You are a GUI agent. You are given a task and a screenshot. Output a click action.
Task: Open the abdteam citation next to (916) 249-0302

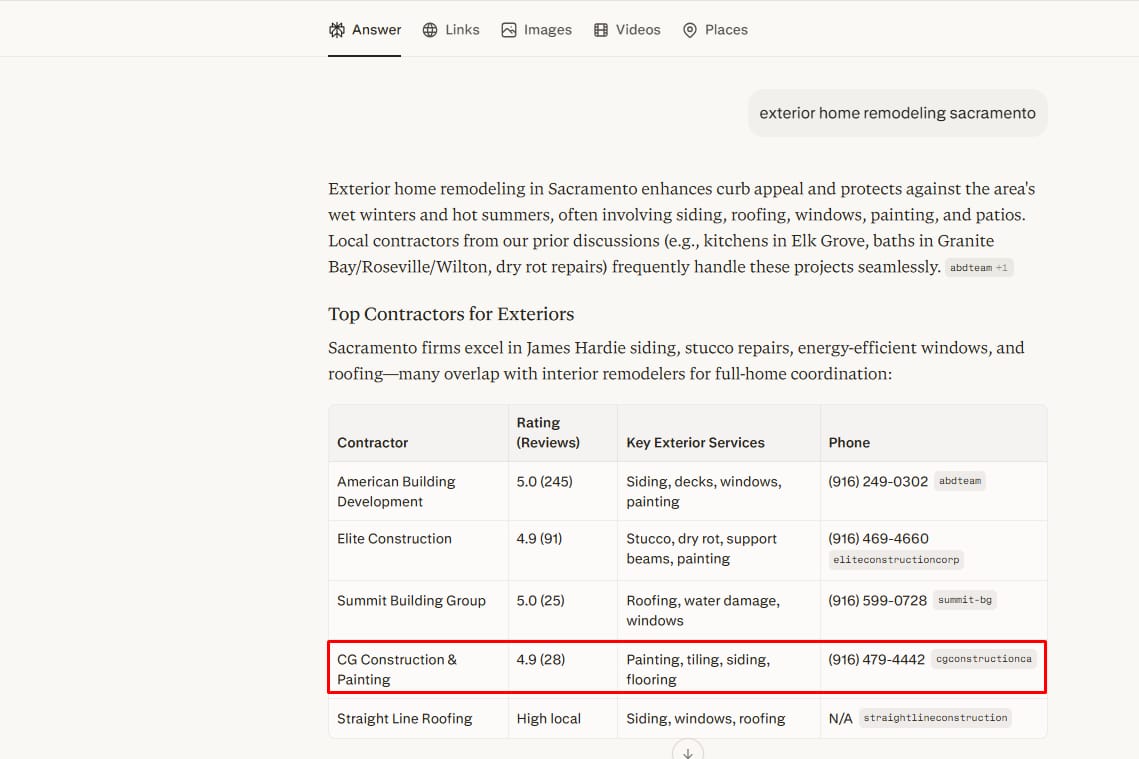pos(960,481)
